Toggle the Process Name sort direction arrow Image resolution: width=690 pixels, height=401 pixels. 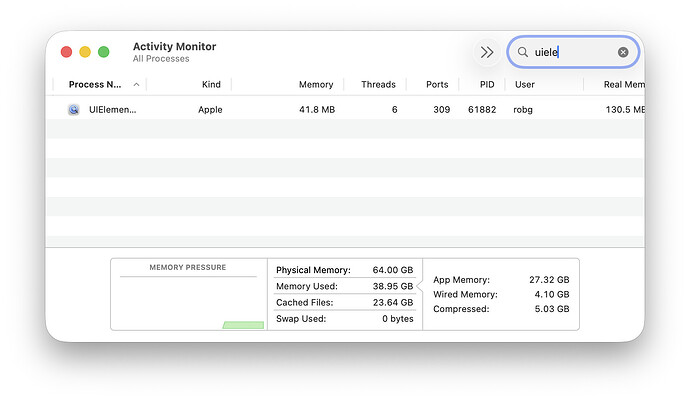click(136, 85)
